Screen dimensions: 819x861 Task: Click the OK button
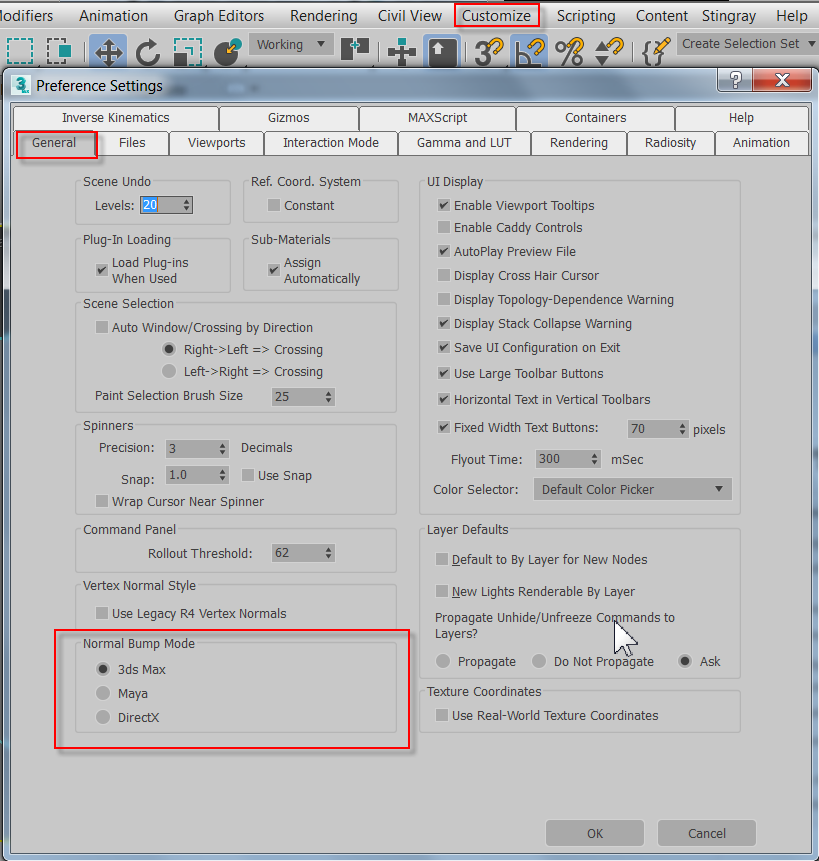coord(594,833)
